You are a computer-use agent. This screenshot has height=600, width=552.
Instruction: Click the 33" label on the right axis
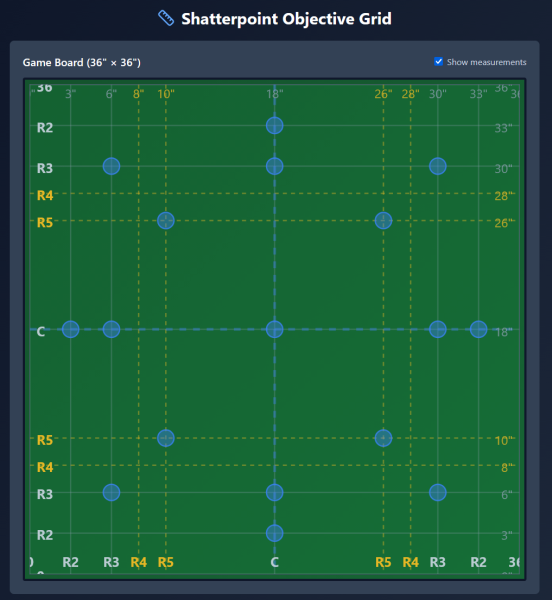pos(503,128)
